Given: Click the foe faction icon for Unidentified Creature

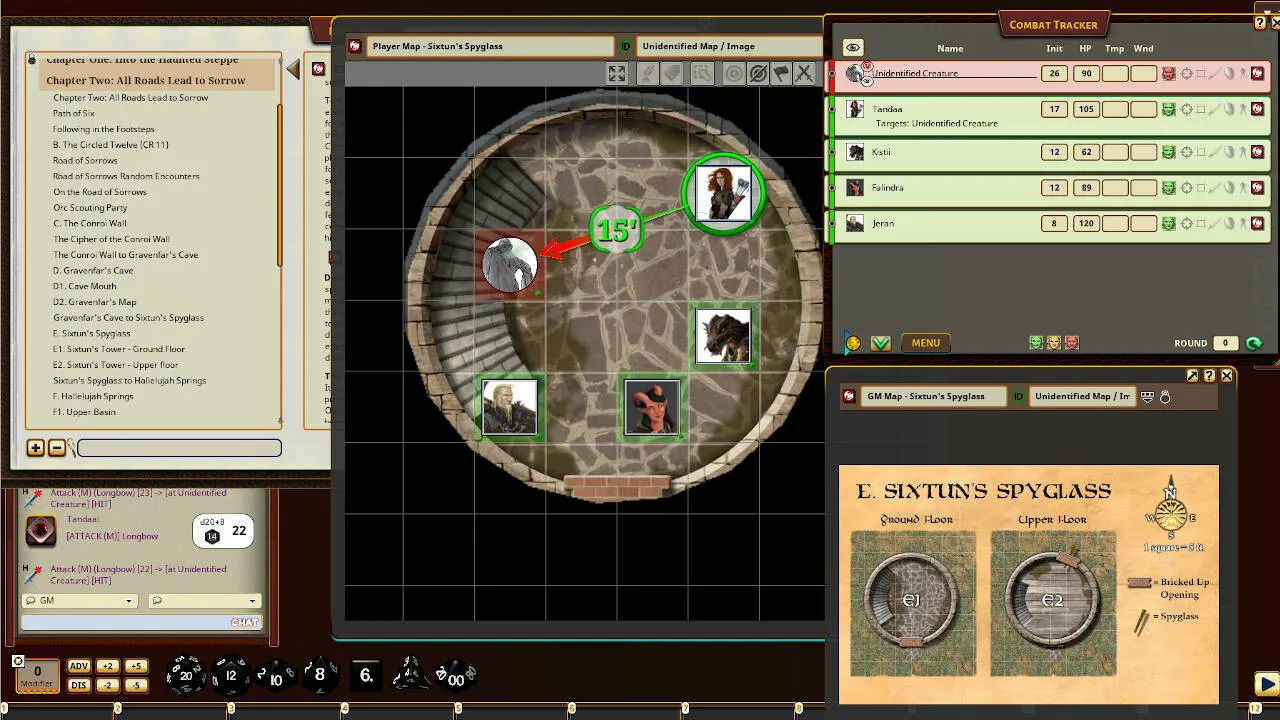Looking at the screenshot, I should pos(1168,73).
